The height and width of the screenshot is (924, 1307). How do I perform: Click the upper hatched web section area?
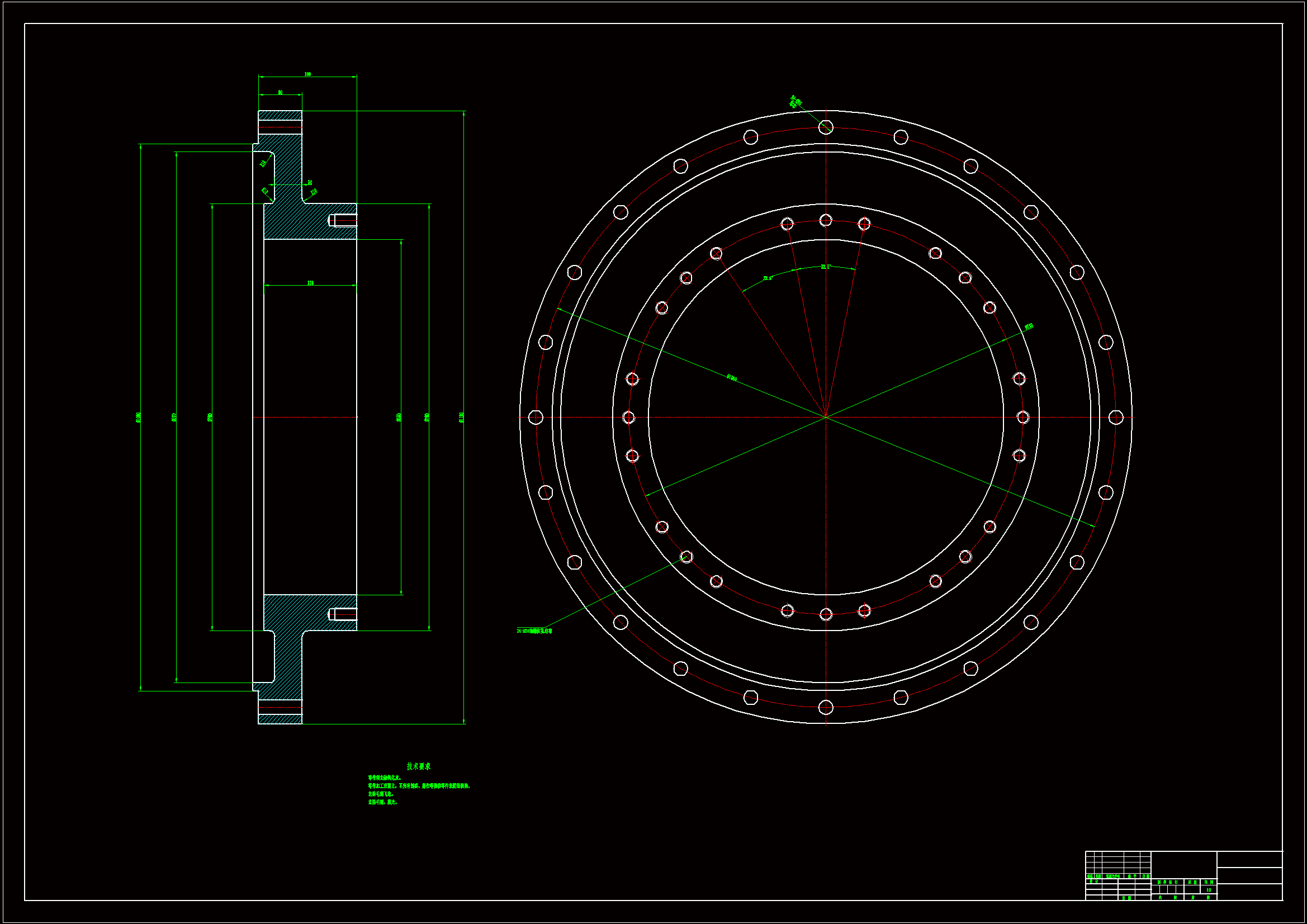coord(288,171)
